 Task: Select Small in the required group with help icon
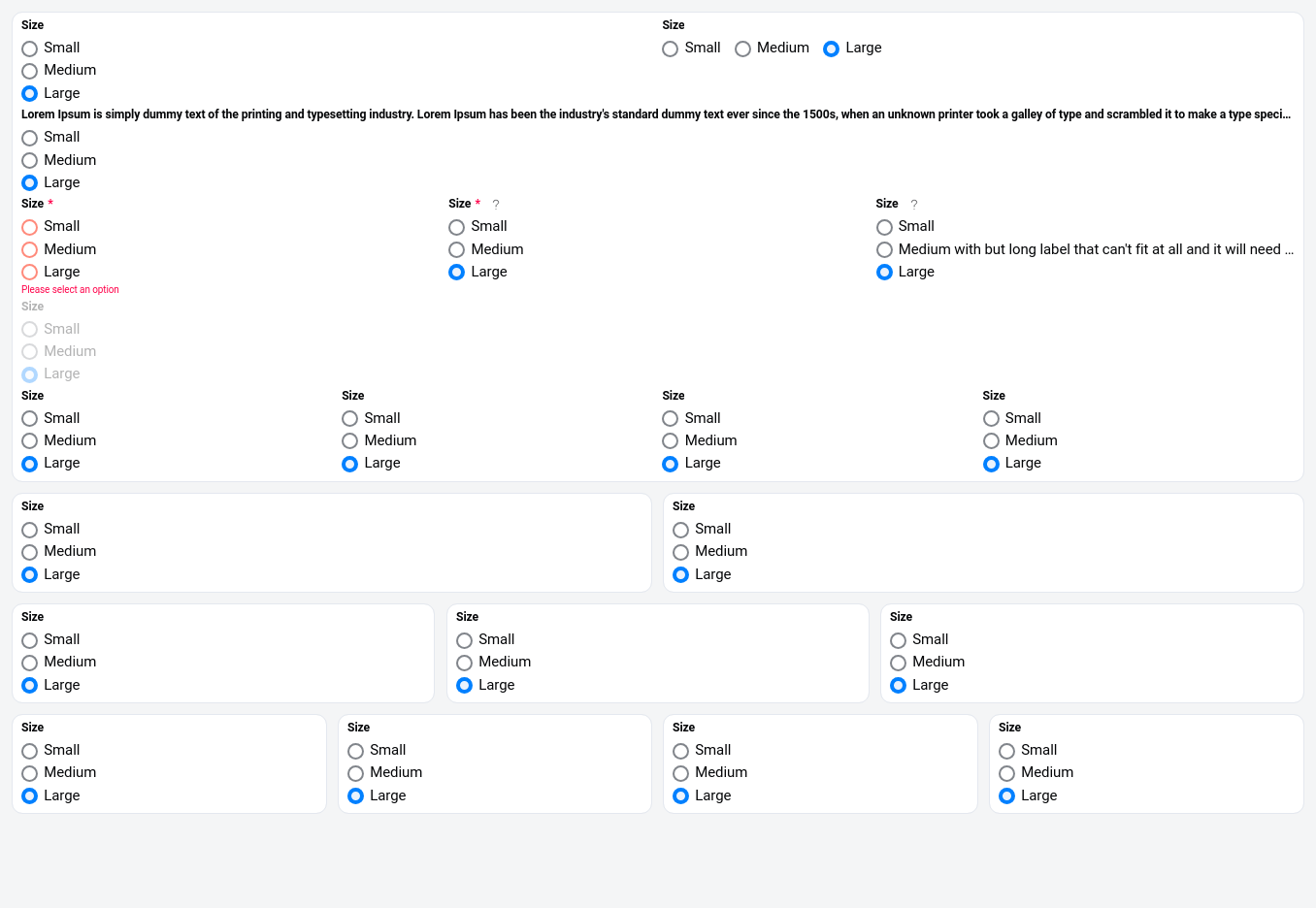tap(457, 227)
